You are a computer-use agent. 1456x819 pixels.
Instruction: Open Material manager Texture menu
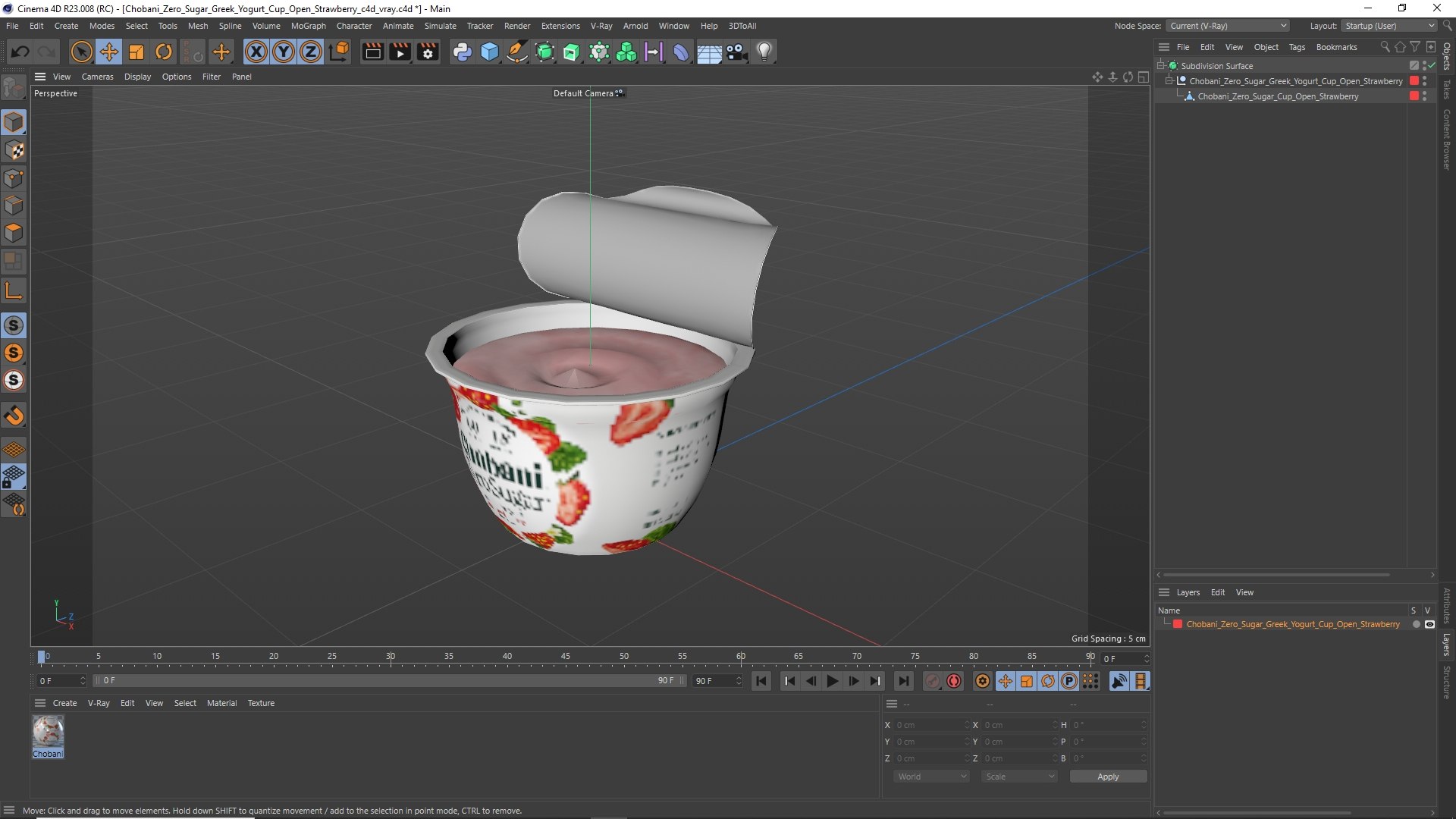[x=261, y=703]
